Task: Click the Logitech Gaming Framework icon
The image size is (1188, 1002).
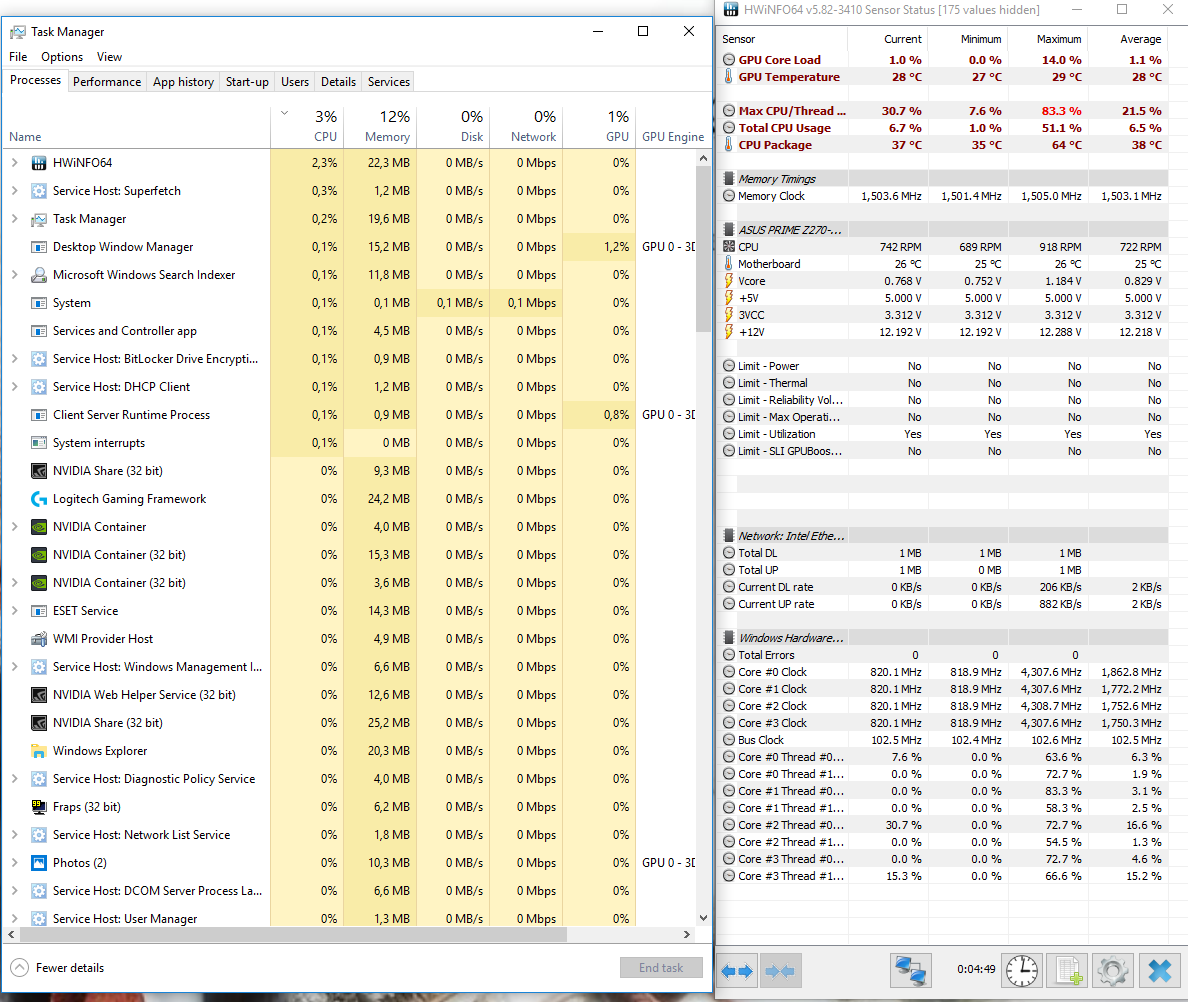Action: click(x=39, y=499)
